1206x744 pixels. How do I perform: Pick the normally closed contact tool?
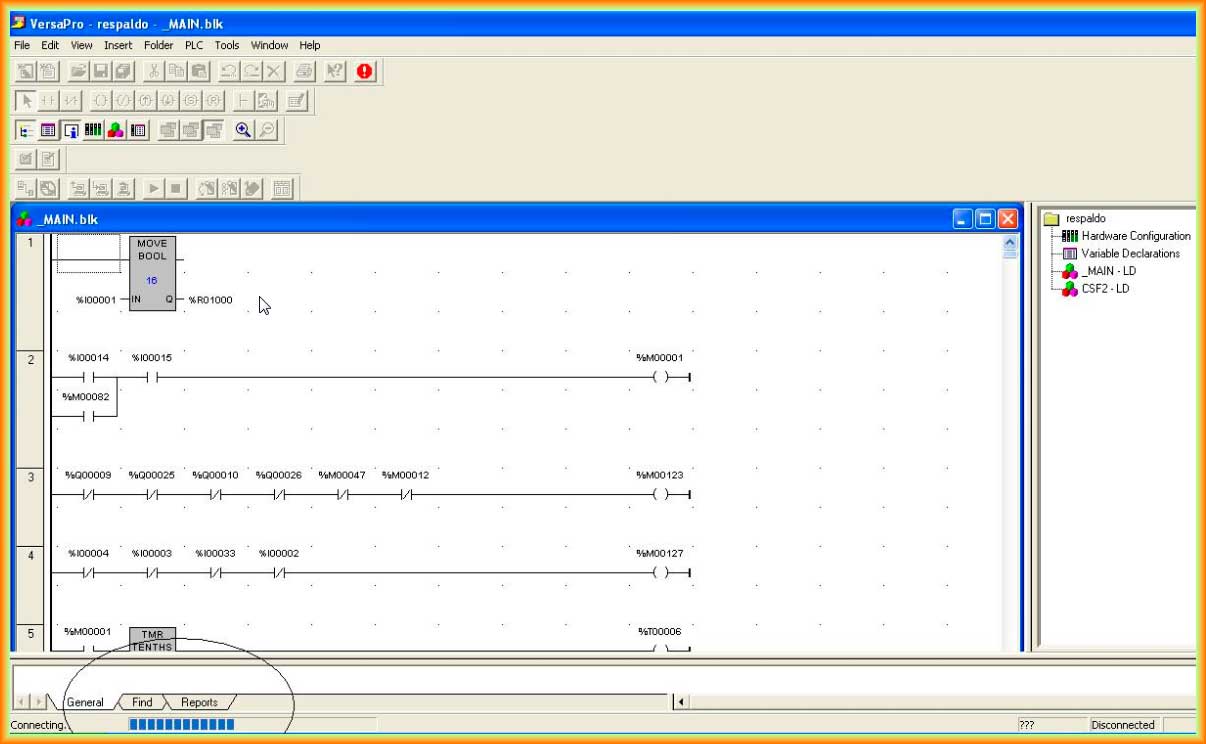pyautogui.click(x=70, y=101)
